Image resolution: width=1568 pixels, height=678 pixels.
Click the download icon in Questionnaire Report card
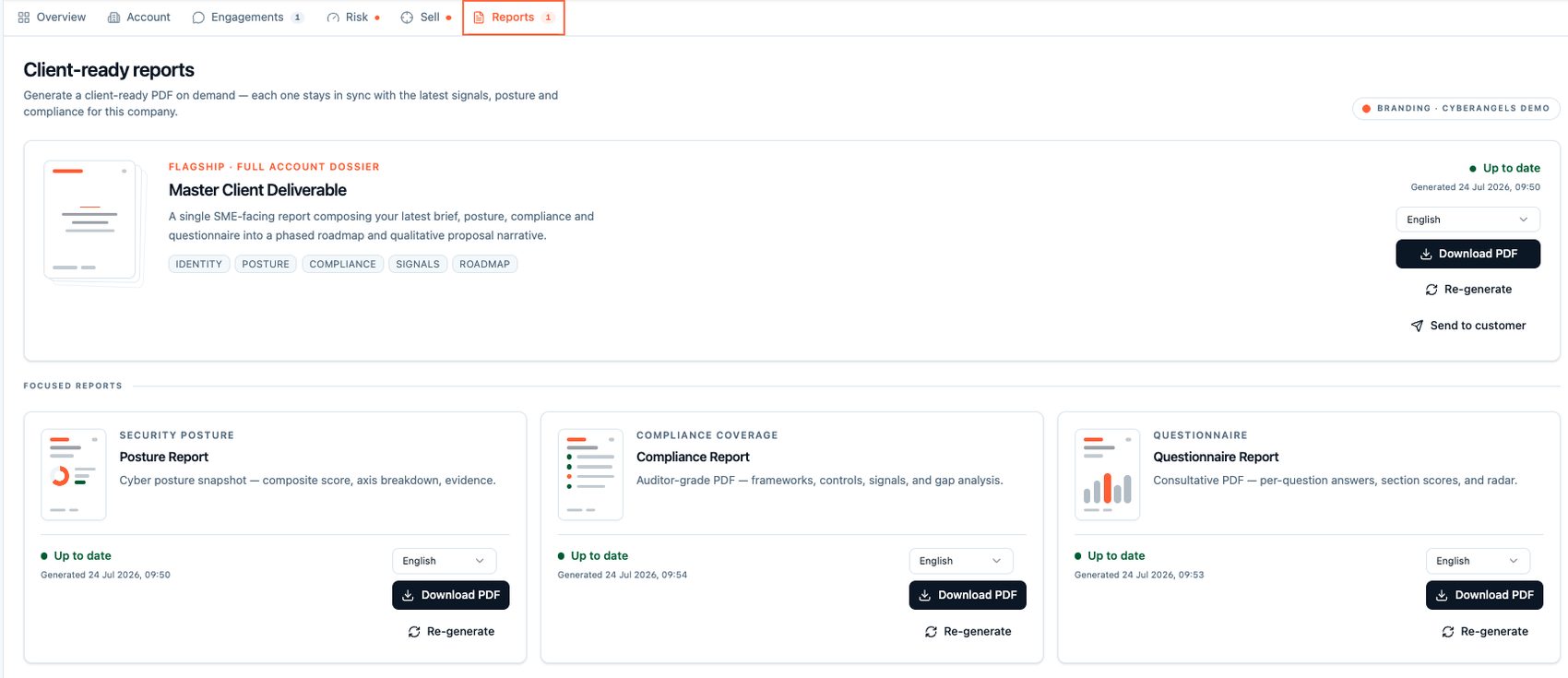tap(1442, 595)
